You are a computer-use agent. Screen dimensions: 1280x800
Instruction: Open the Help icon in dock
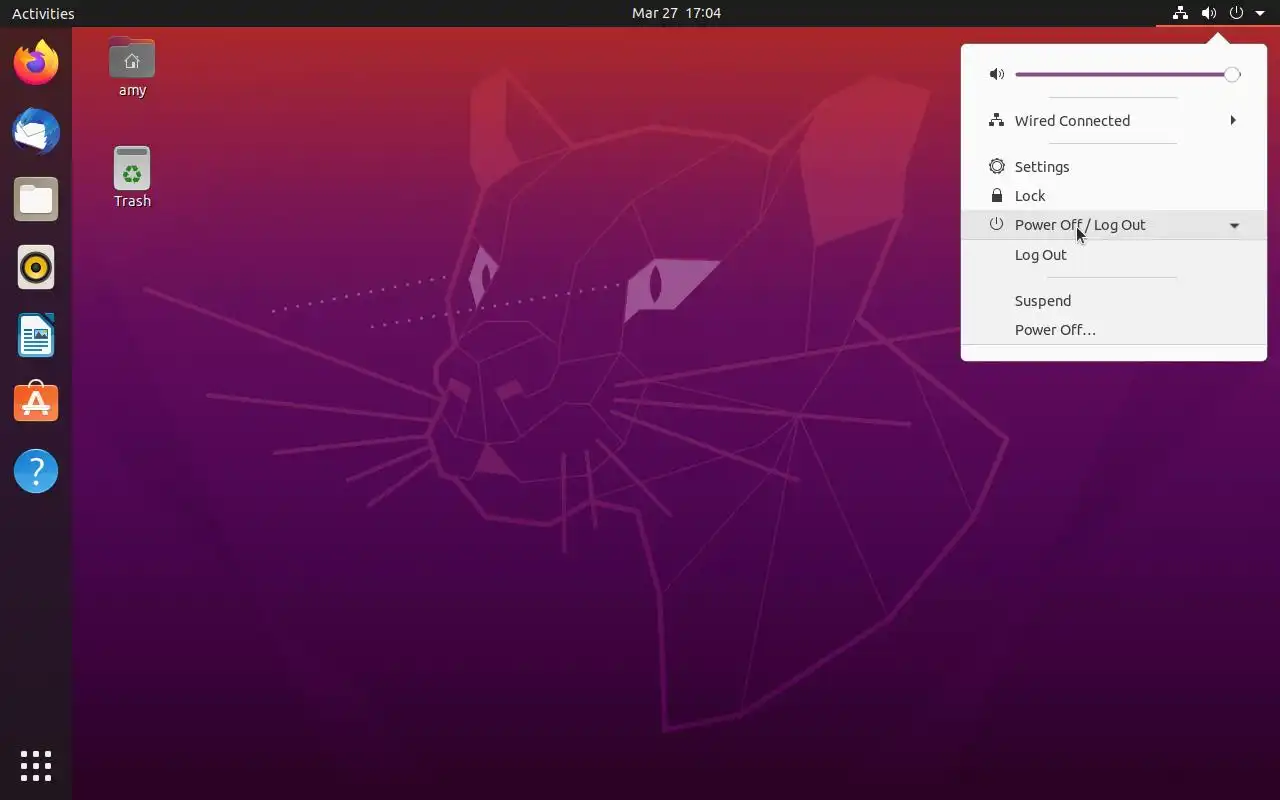36,471
